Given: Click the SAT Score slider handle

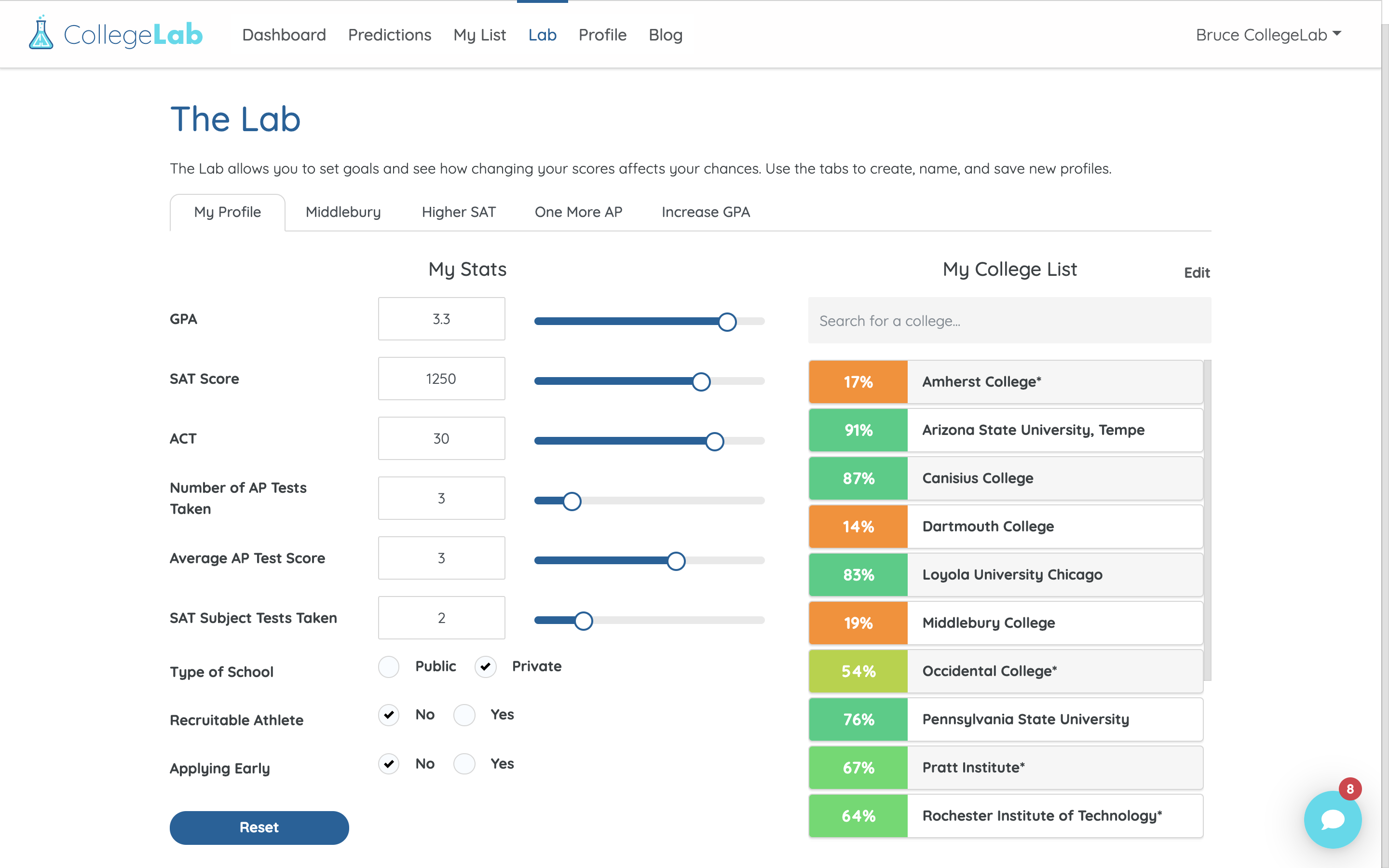Looking at the screenshot, I should click(701, 381).
